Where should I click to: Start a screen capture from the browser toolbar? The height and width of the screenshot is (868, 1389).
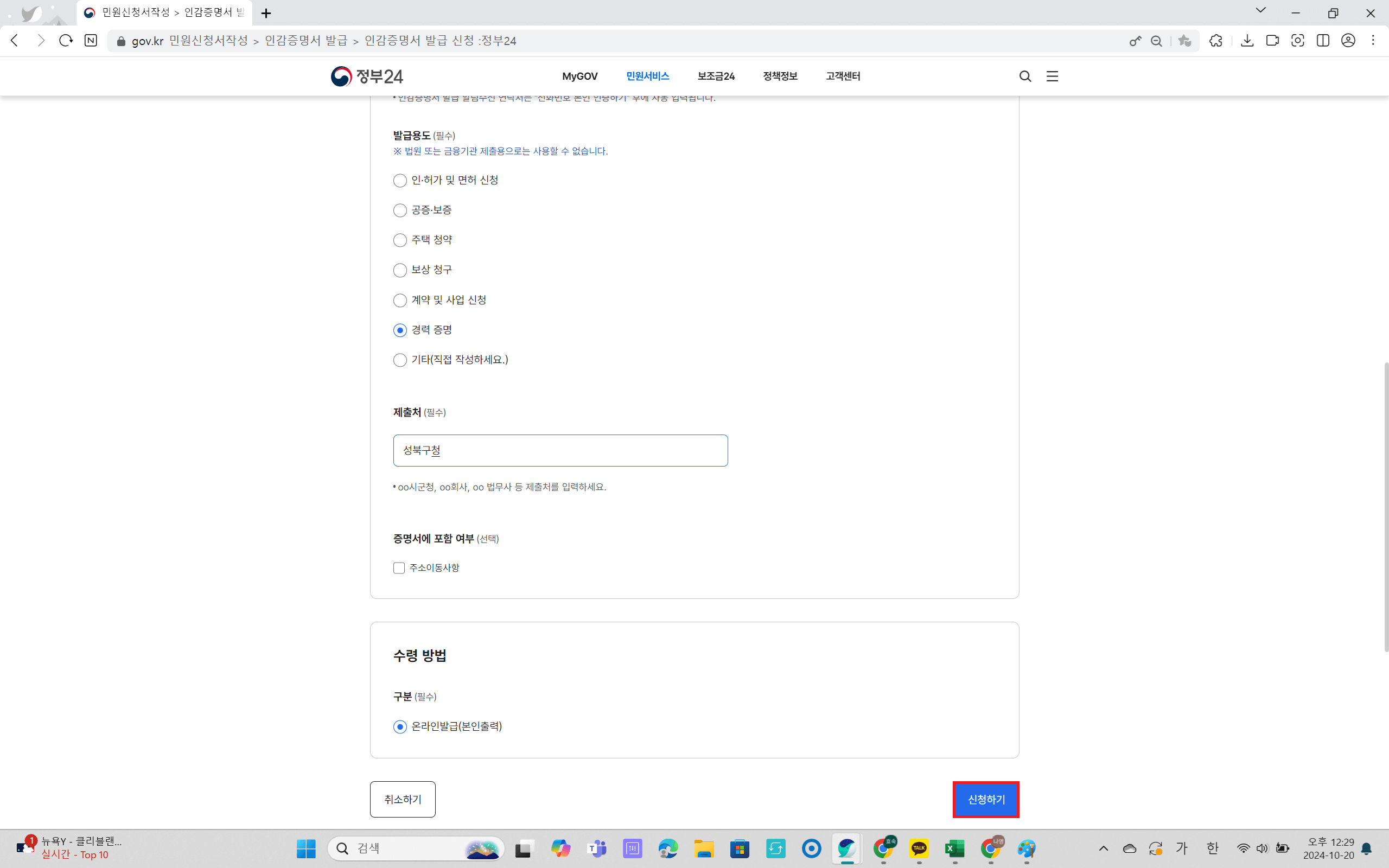click(x=1298, y=41)
